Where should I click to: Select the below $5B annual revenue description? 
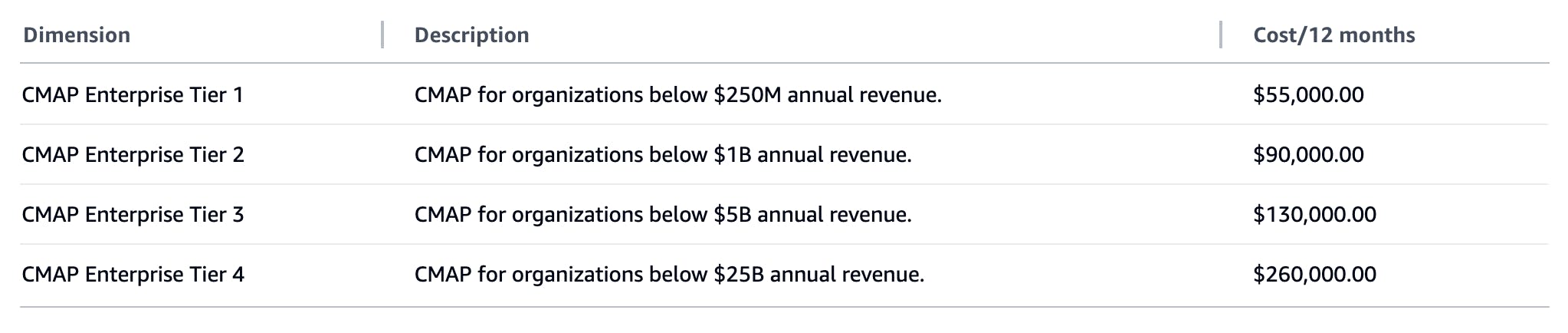coord(663,215)
